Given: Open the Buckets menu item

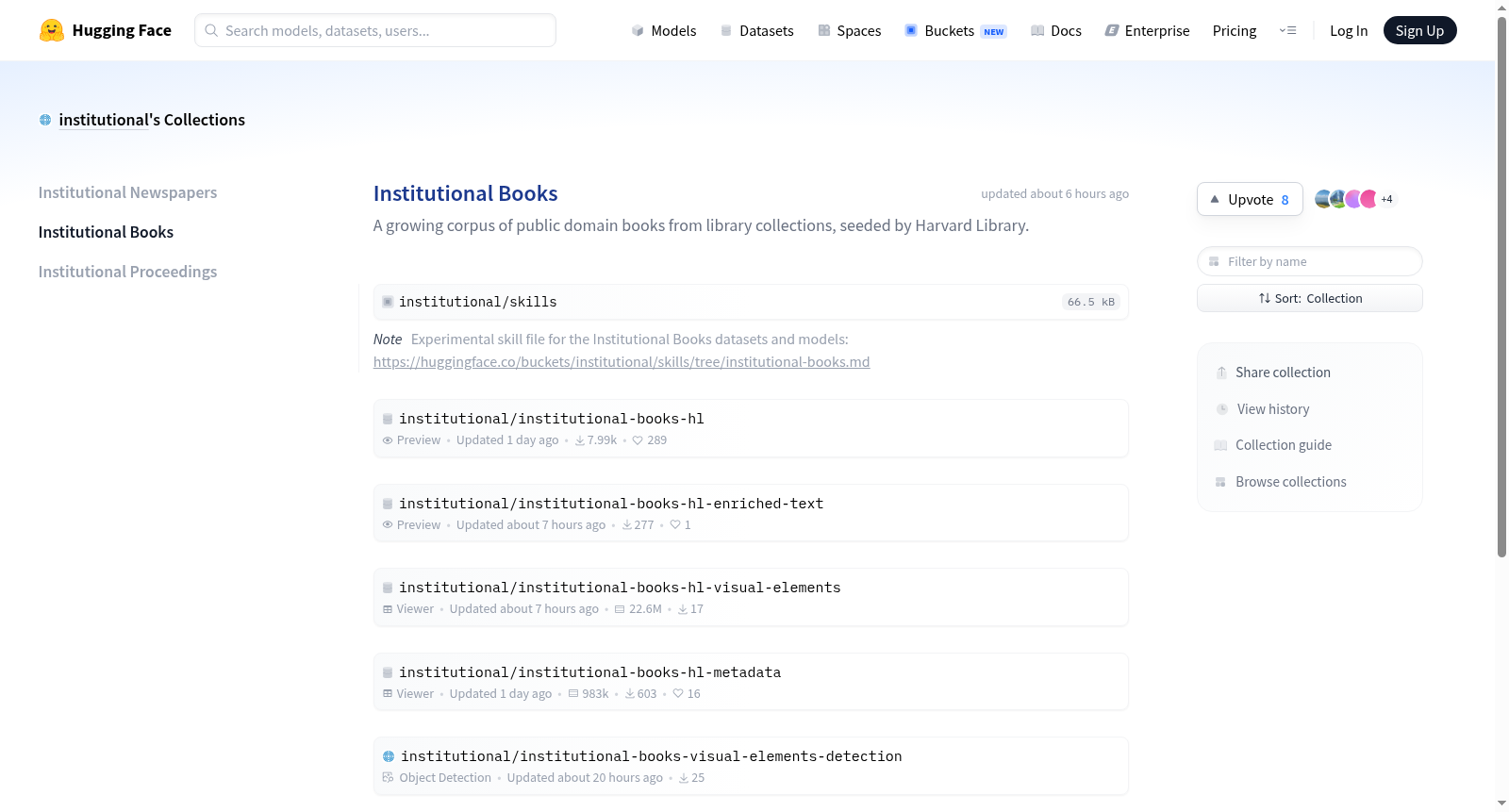Looking at the screenshot, I should point(955,30).
